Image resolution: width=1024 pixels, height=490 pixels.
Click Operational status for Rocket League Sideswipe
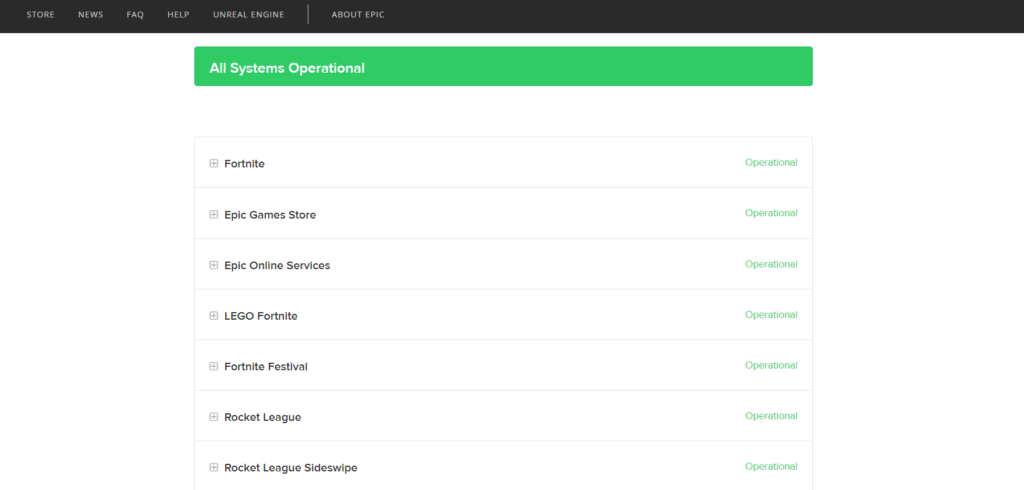[x=771, y=466]
